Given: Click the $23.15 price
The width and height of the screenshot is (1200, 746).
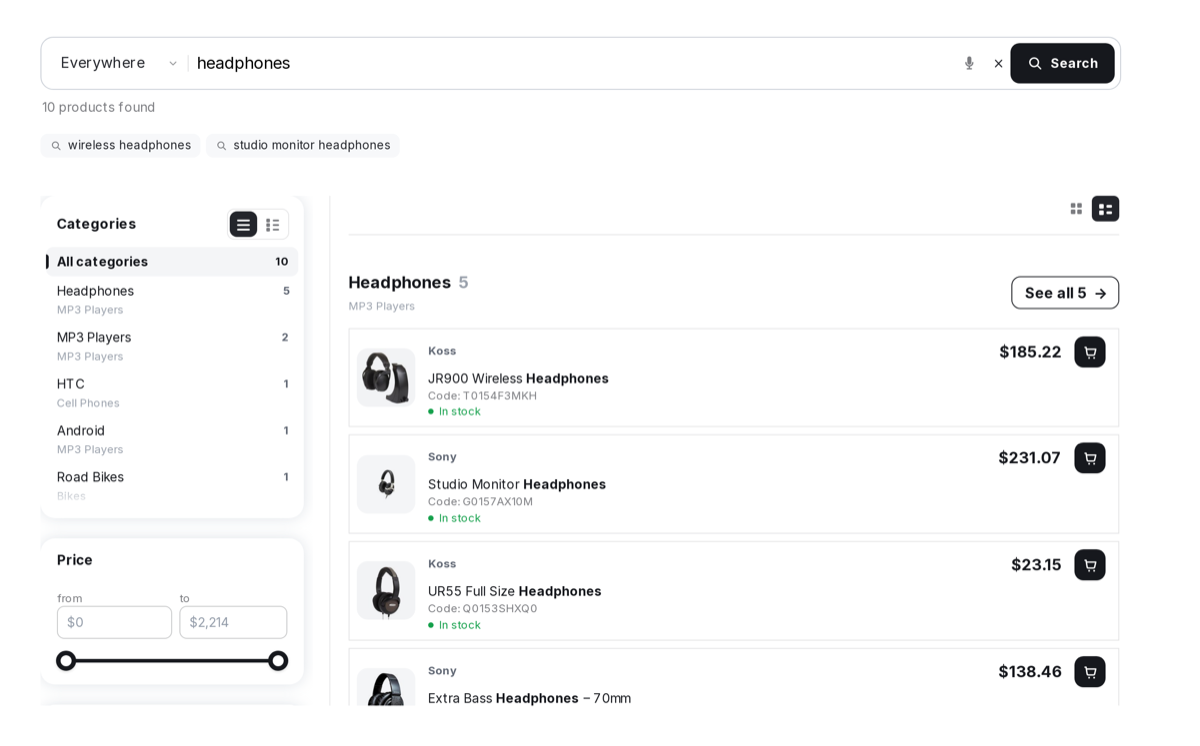Looking at the screenshot, I should [1036, 565].
